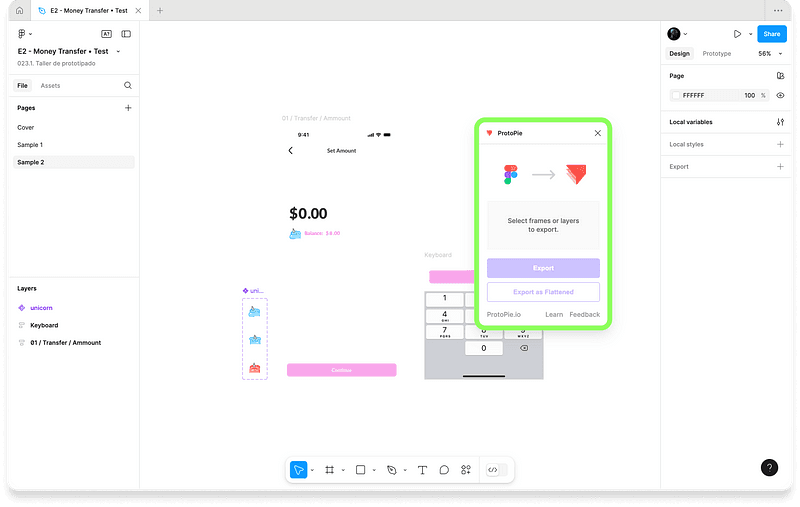800x507 pixels.
Task: Open the shape tools dropdown arrow
Action: [374, 470]
